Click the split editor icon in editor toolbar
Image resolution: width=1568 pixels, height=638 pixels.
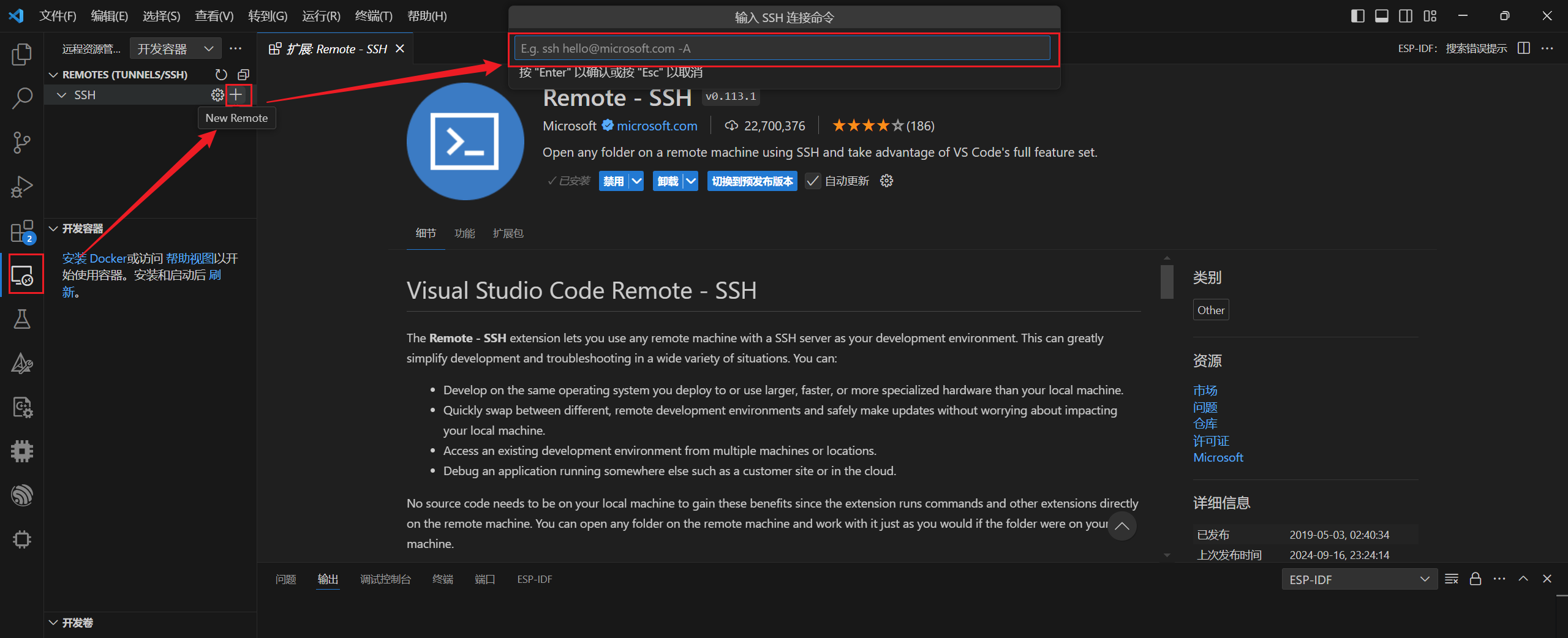[1524, 48]
